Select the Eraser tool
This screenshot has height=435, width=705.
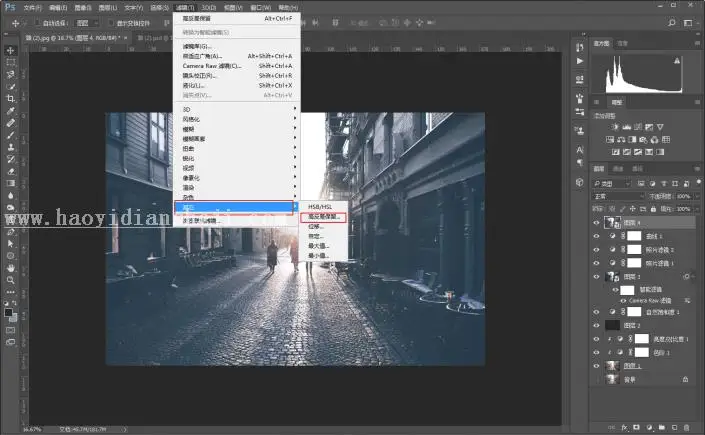pos(10,171)
